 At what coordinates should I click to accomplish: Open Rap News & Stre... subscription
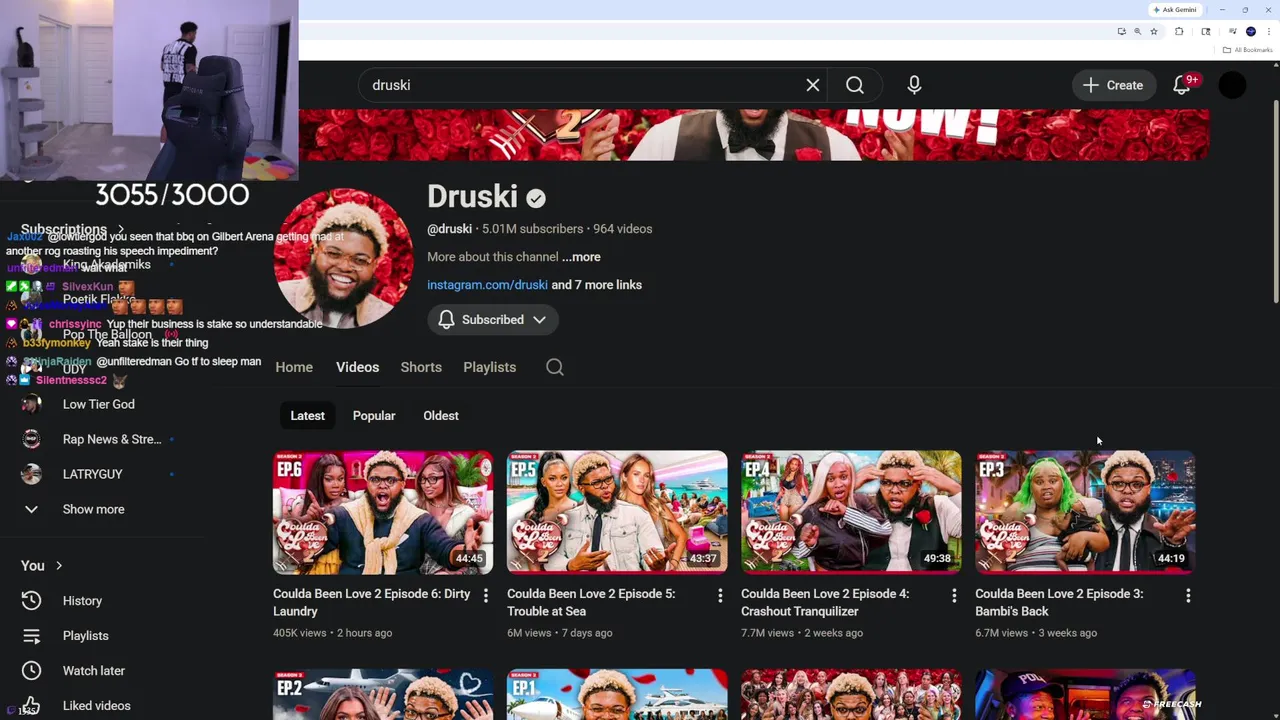(x=111, y=439)
